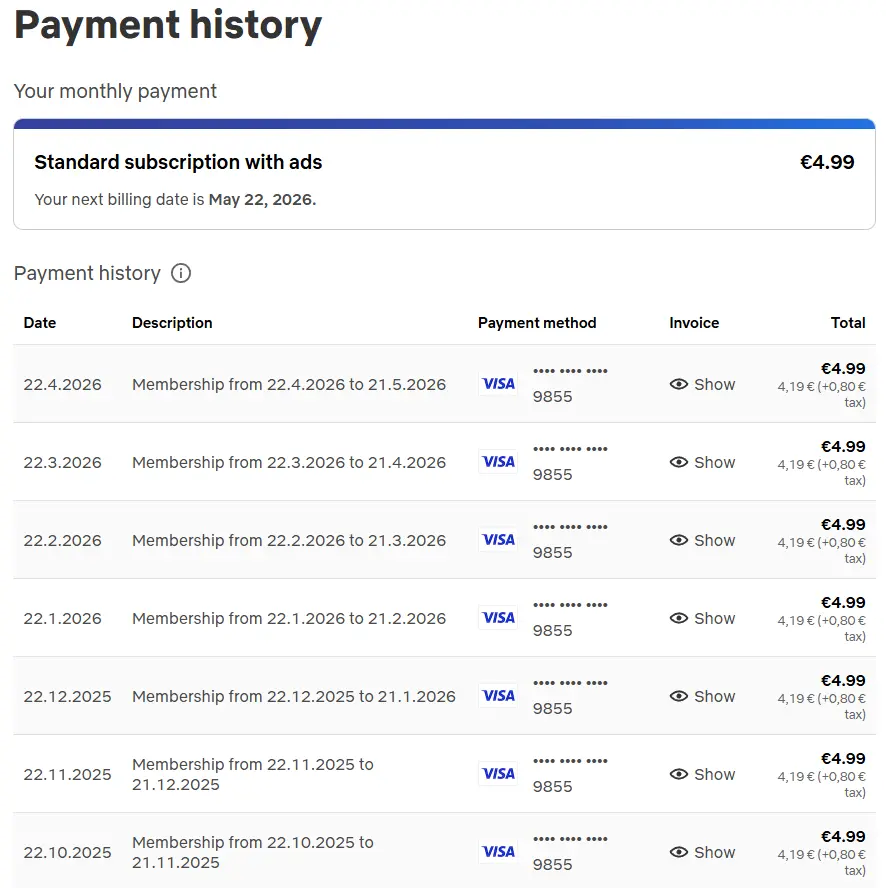Click the €4.99 total for 22.2.2026

point(843,525)
